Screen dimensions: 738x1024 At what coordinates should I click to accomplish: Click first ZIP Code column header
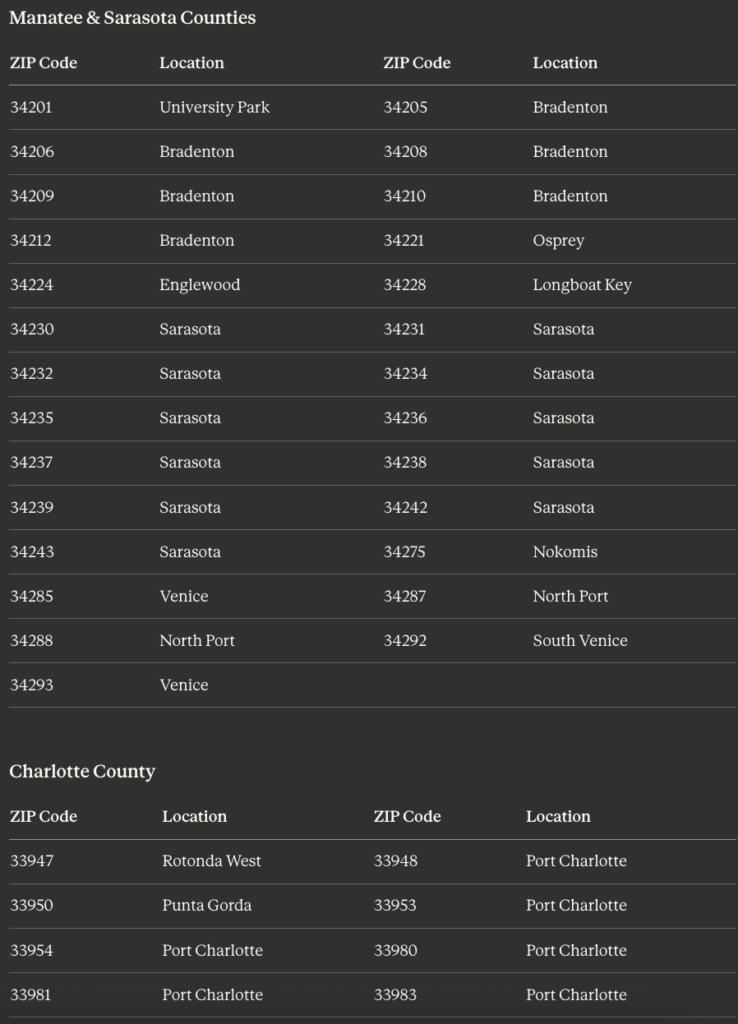click(43, 63)
